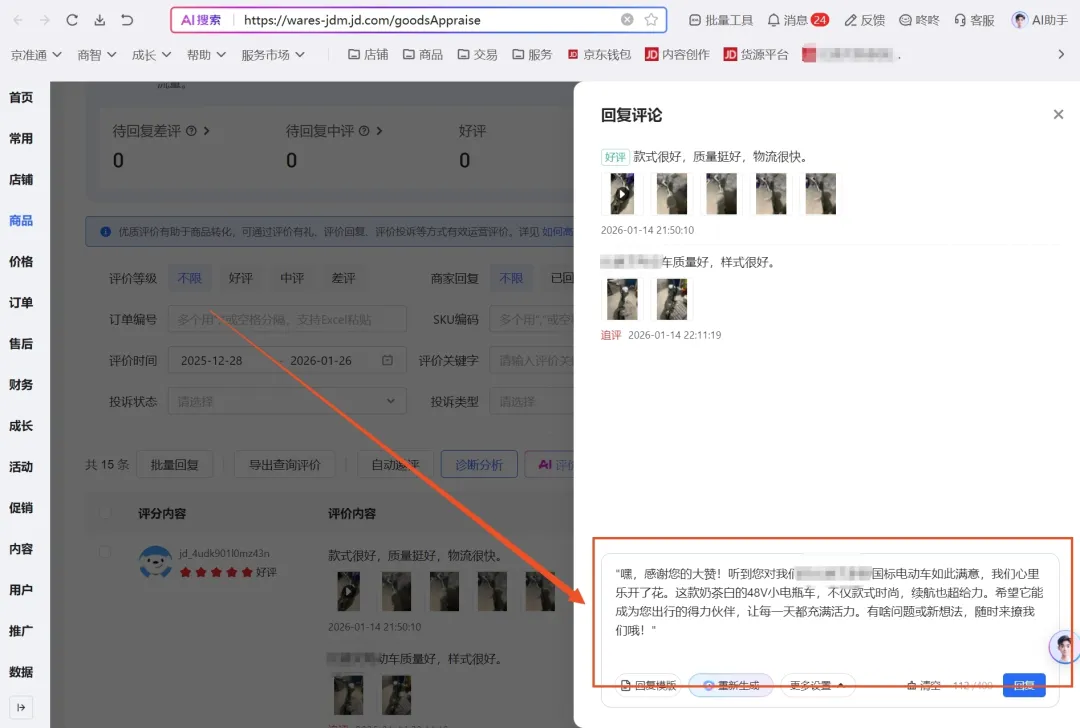Go to 首页 in left sidebar
Viewport: 1080px width, 728px height.
point(21,97)
